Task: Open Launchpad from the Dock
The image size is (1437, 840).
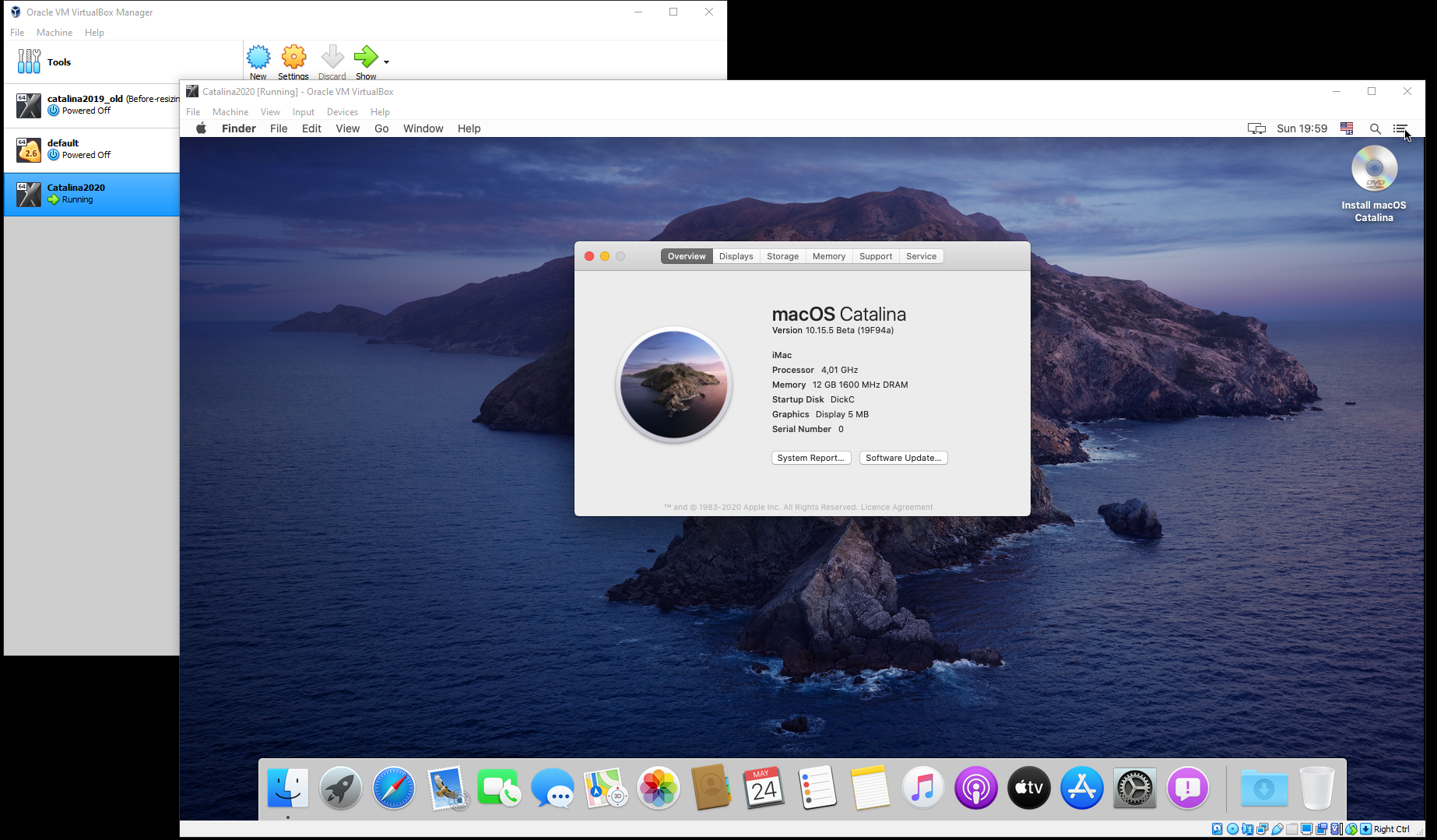Action: (341, 788)
